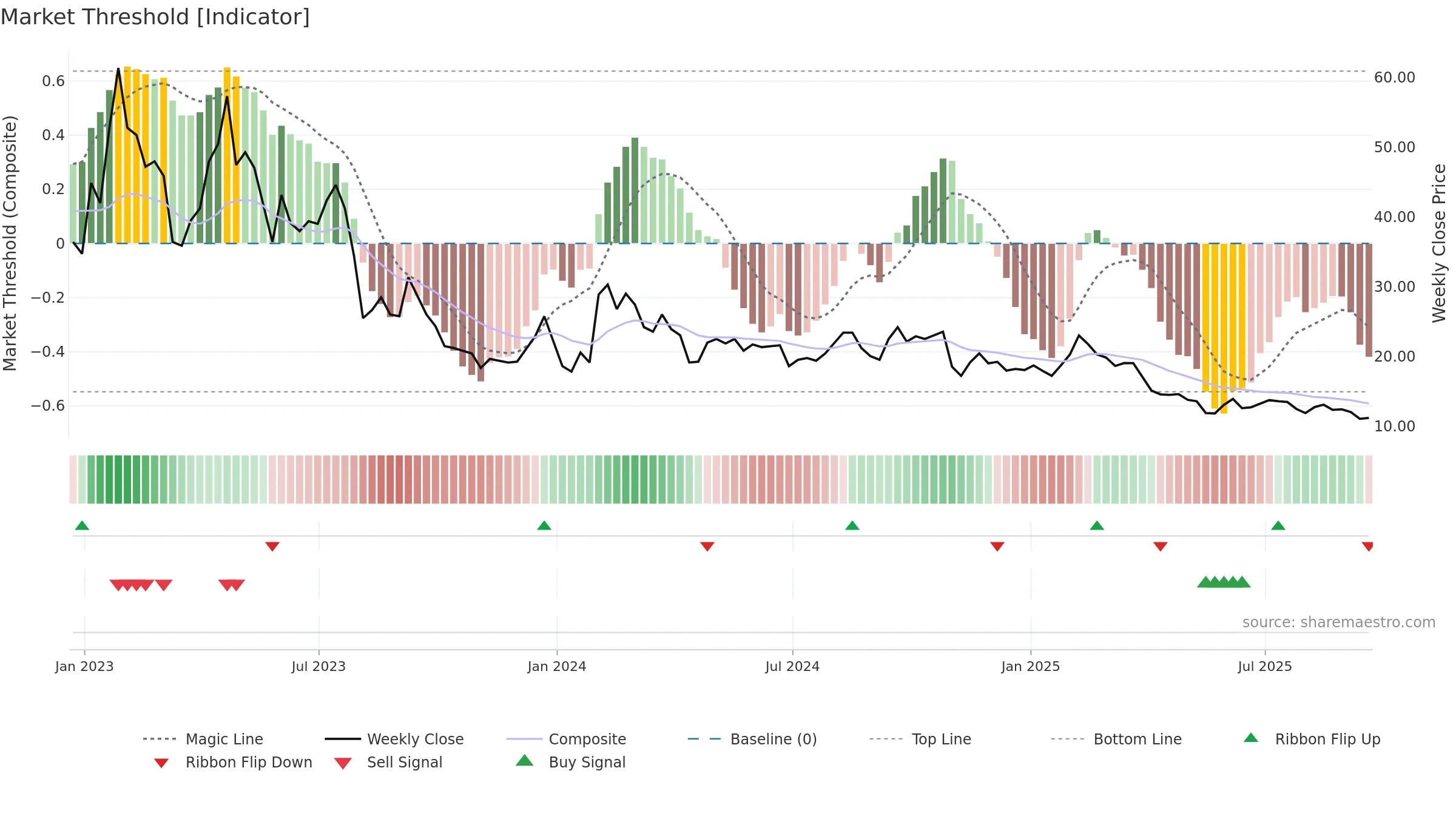Image resolution: width=1456 pixels, height=819 pixels.
Task: Click the ribbon flip down marker in spring 2024
Action: pos(707,547)
